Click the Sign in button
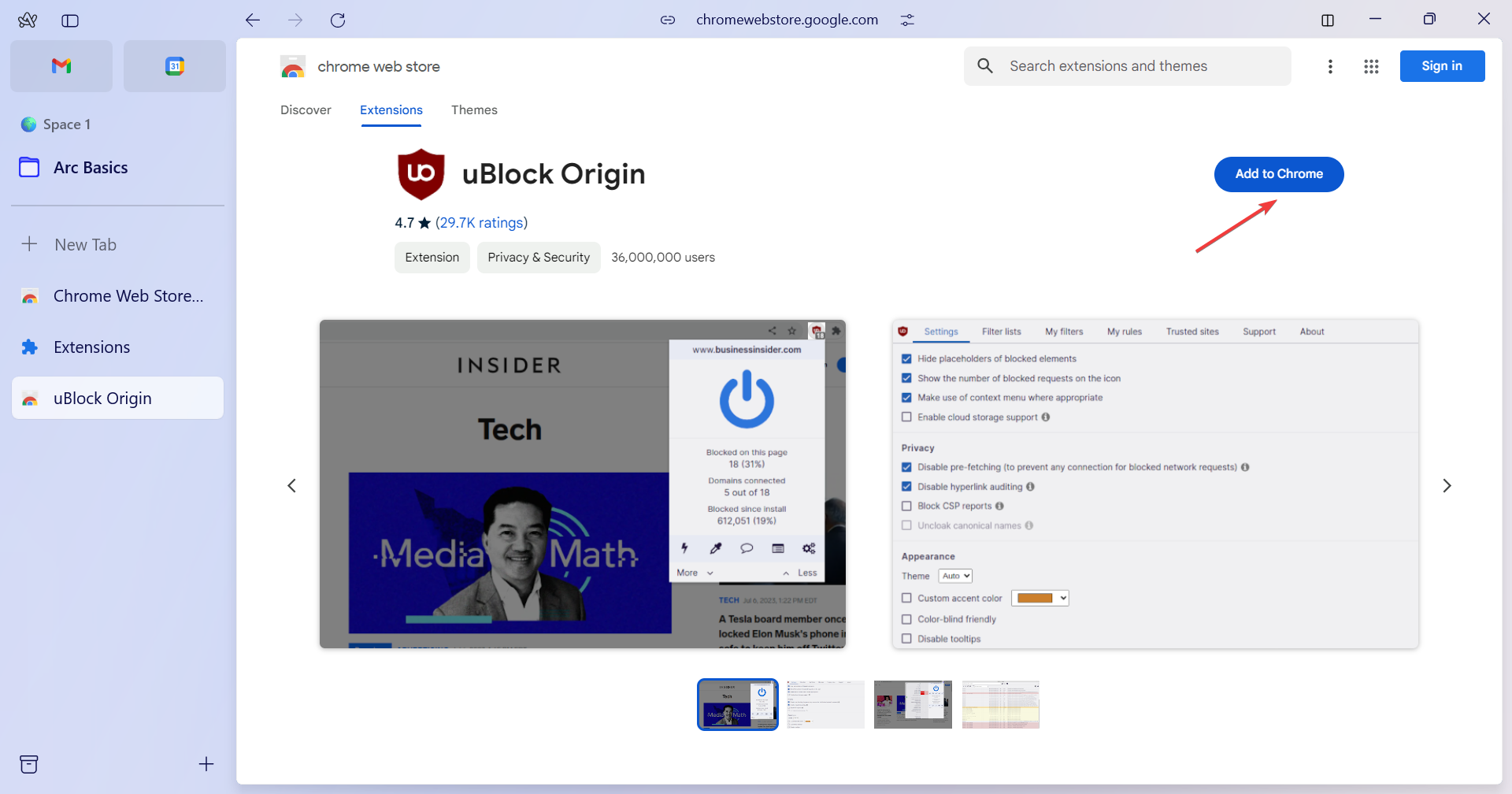The width and height of the screenshot is (1512, 794). pos(1442,66)
